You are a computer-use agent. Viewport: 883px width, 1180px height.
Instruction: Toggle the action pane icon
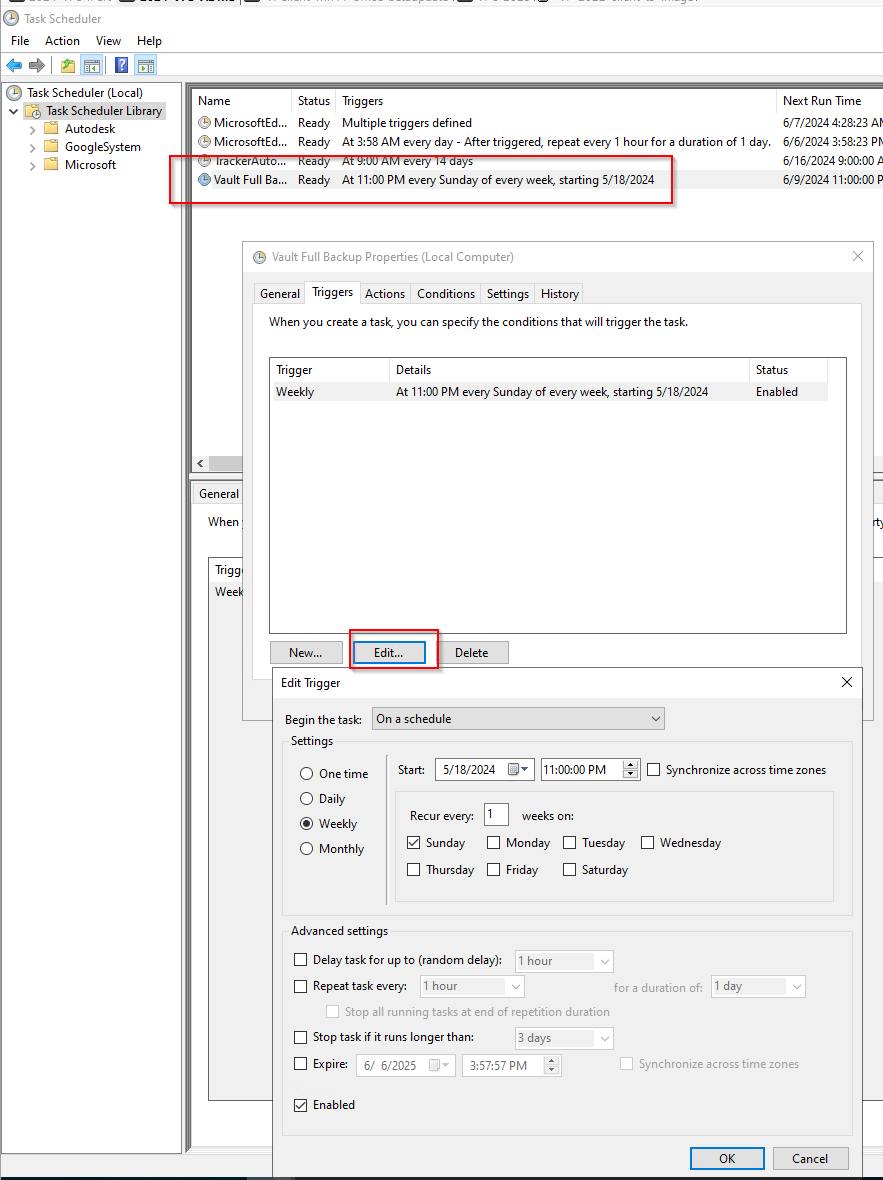(146, 65)
